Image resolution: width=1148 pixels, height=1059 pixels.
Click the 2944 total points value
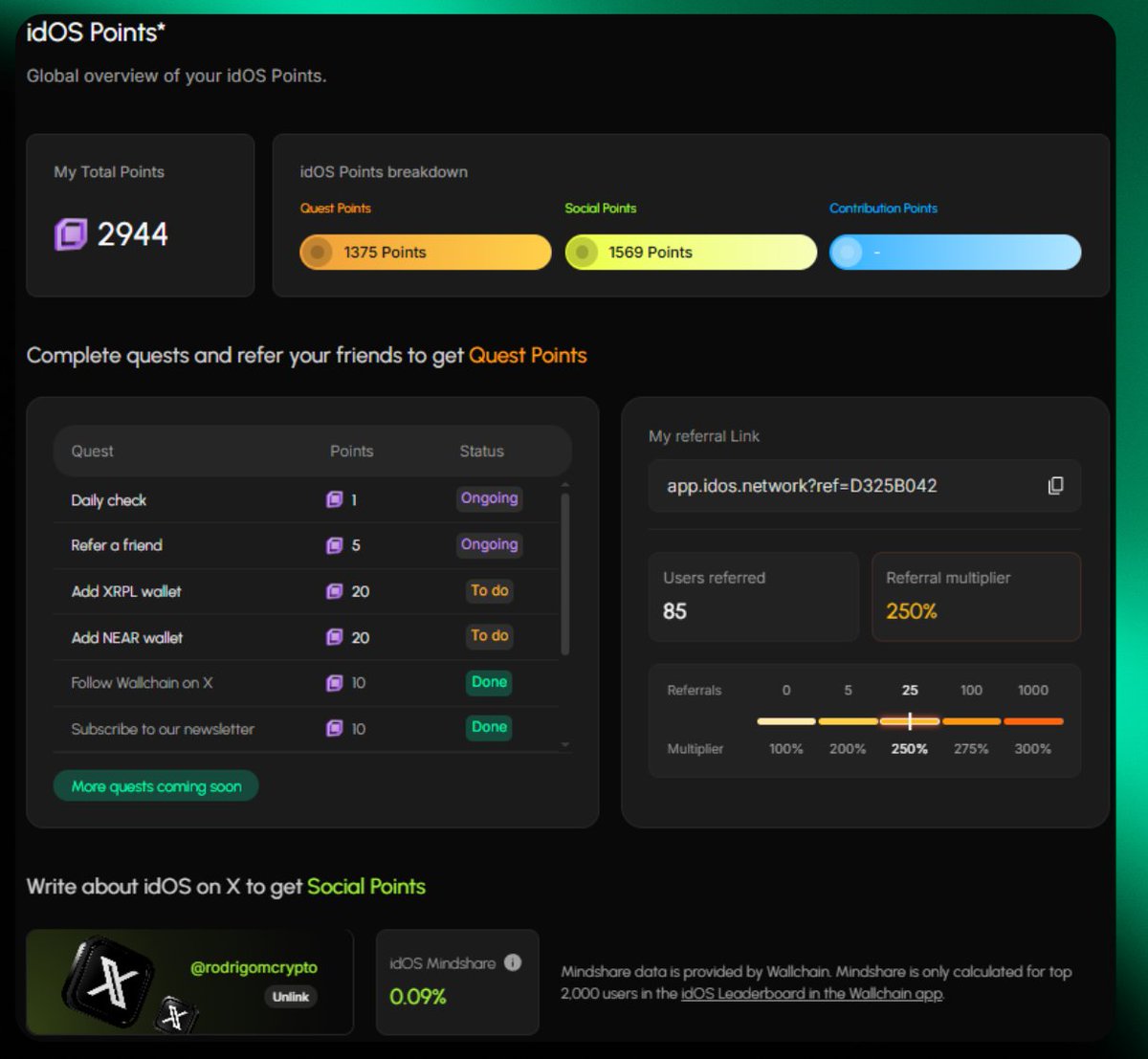pyautogui.click(x=132, y=233)
